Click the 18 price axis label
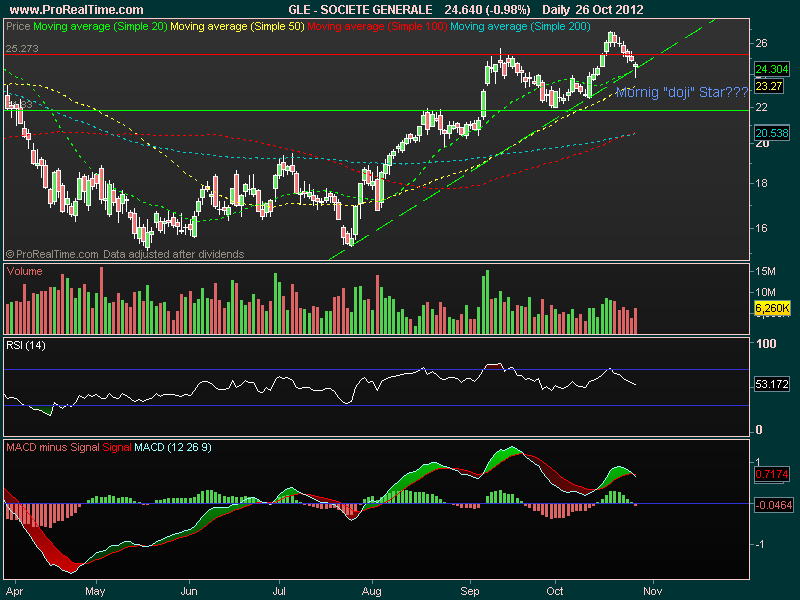Viewport: 800px width, 600px height. point(761,183)
